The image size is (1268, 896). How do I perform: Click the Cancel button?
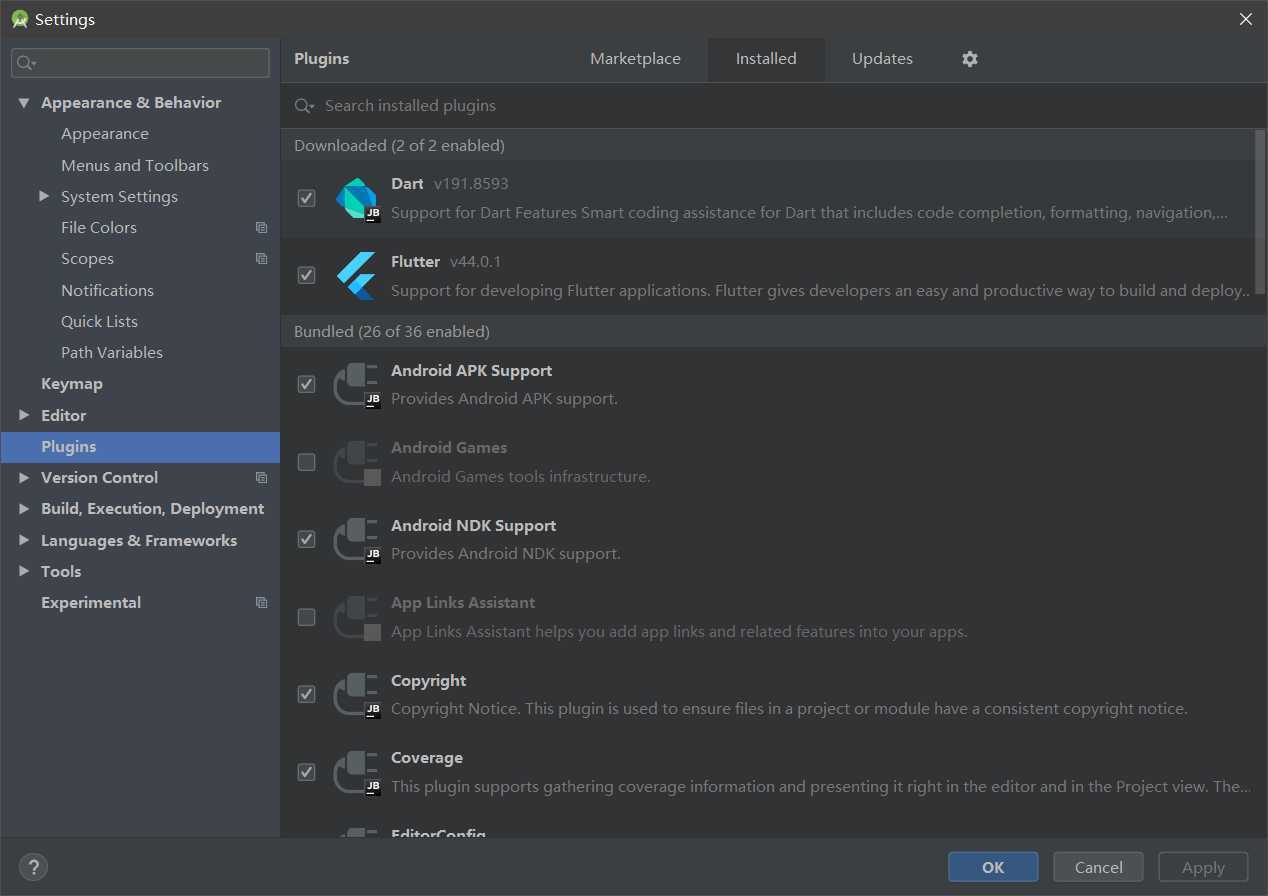click(1098, 867)
